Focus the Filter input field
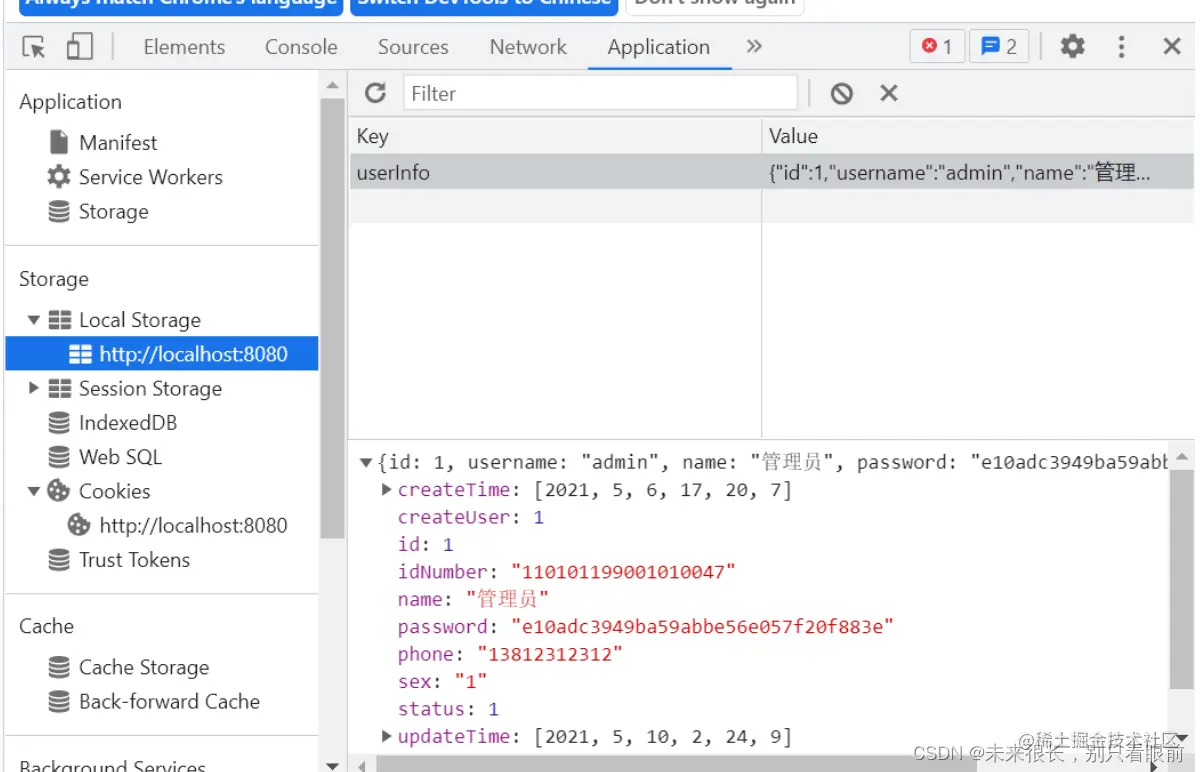1200x772 pixels. [x=600, y=93]
